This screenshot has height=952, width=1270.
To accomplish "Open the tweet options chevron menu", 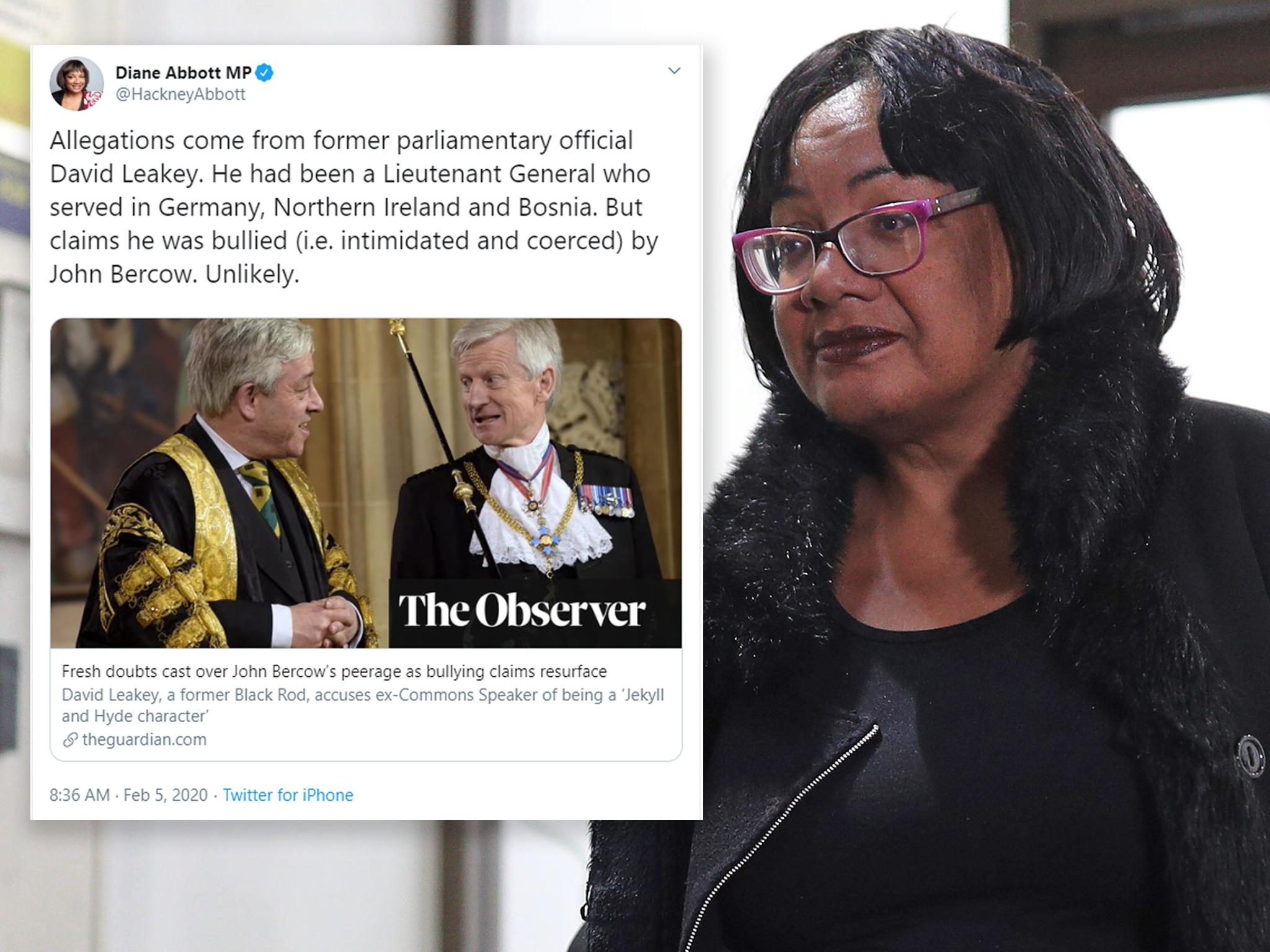I will tap(674, 71).
